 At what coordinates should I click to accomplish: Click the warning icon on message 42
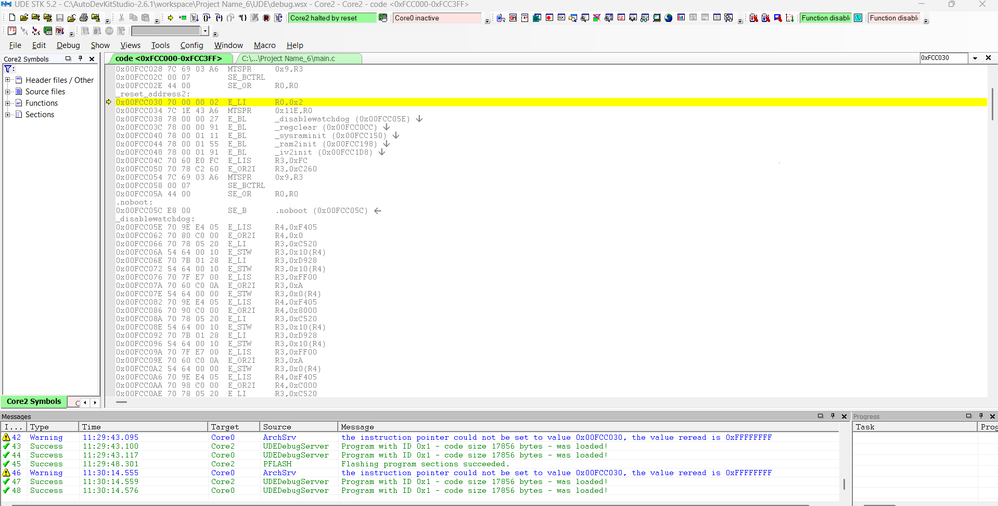[x=6, y=437]
